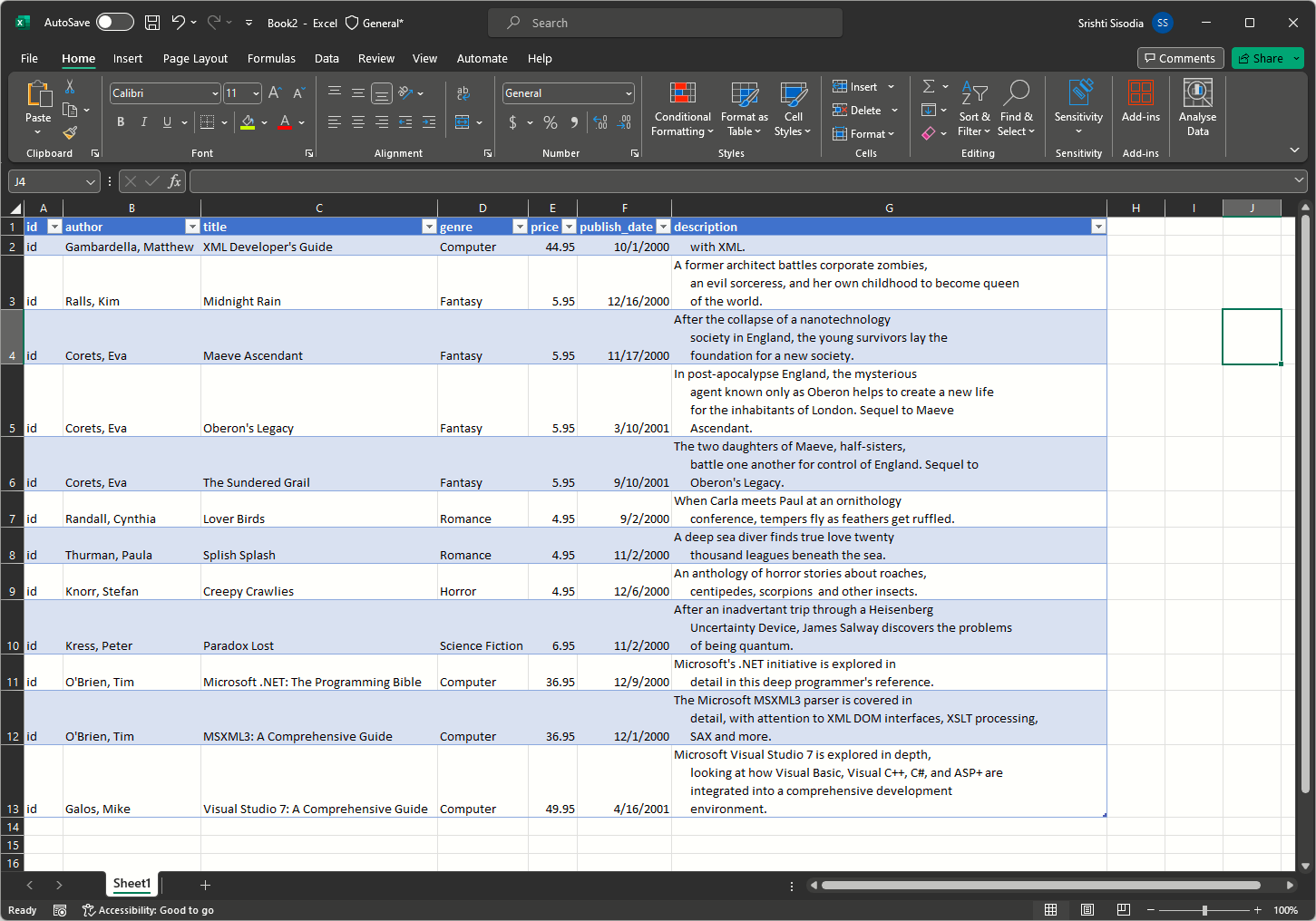This screenshot has height=921, width=1316.
Task: Toggle the AutoSave switch
Action: (115, 23)
